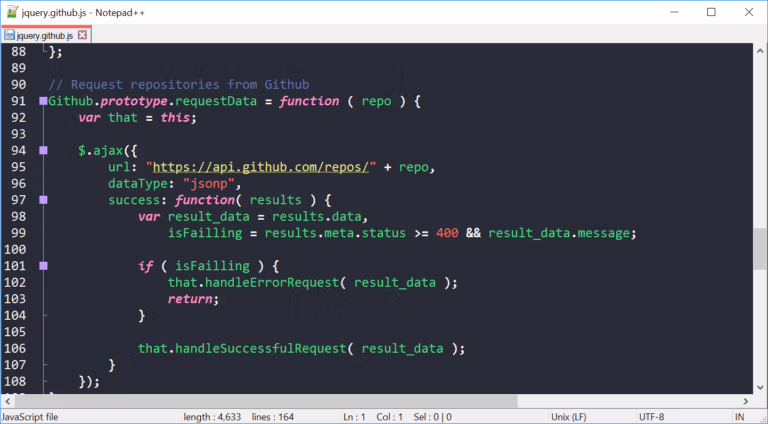The height and width of the screenshot is (424, 768).
Task: Collapse the fold marker on line 91
Action: tap(43, 101)
